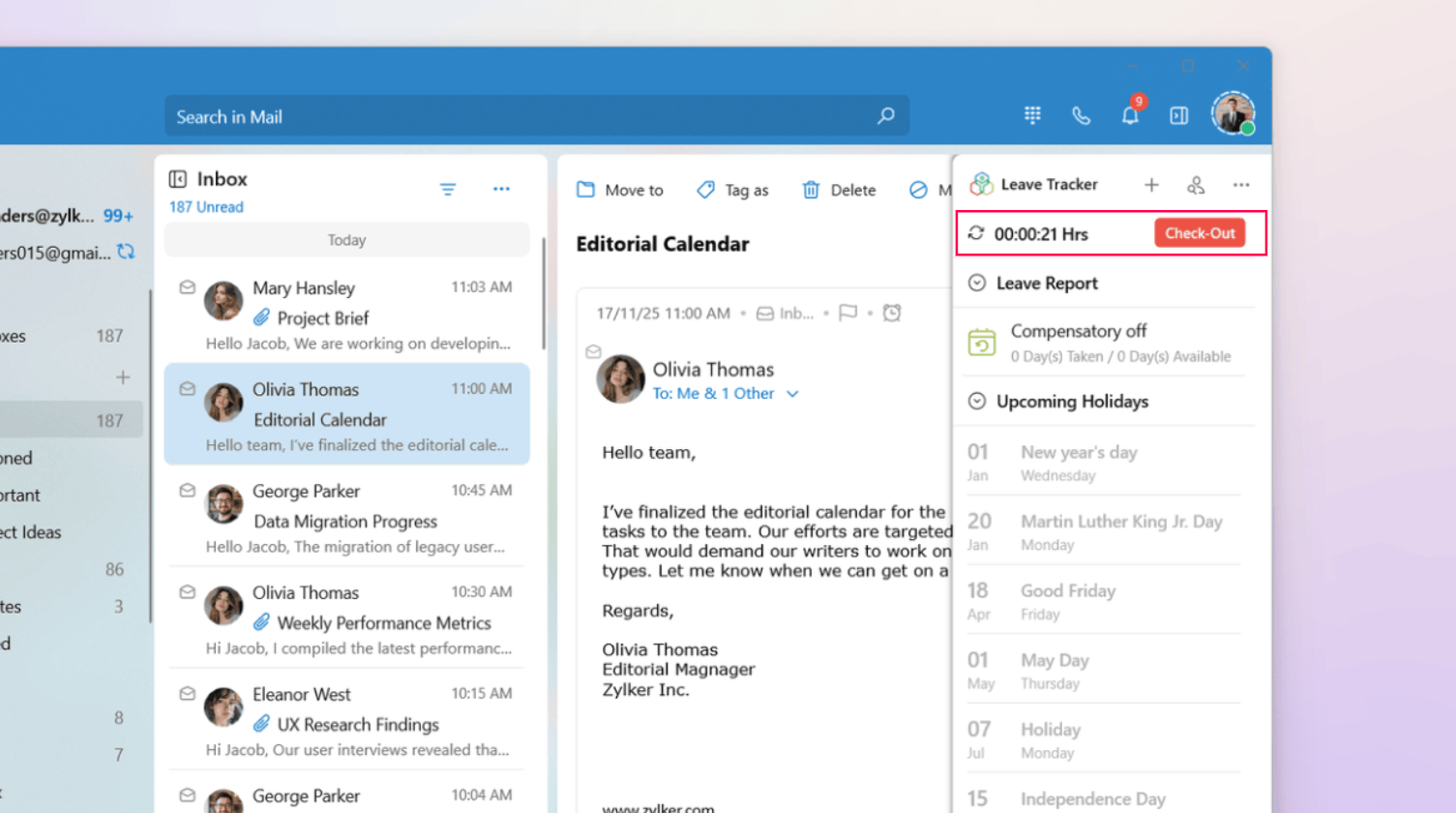The width and height of the screenshot is (1456, 813).
Task: Open the Leave Tracker people icon
Action: [x=1196, y=185]
